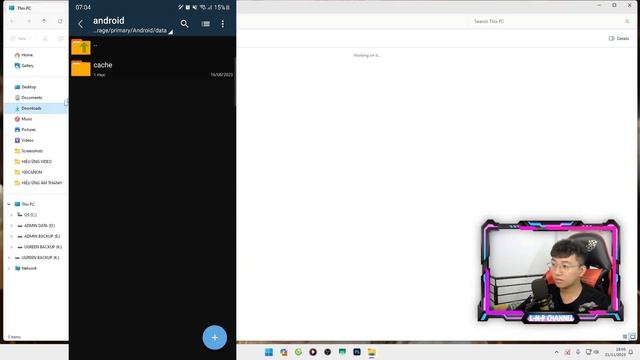Viewport: 640px width, 360px height.
Task: Click the This PC window title tab
Action: (20, 8)
